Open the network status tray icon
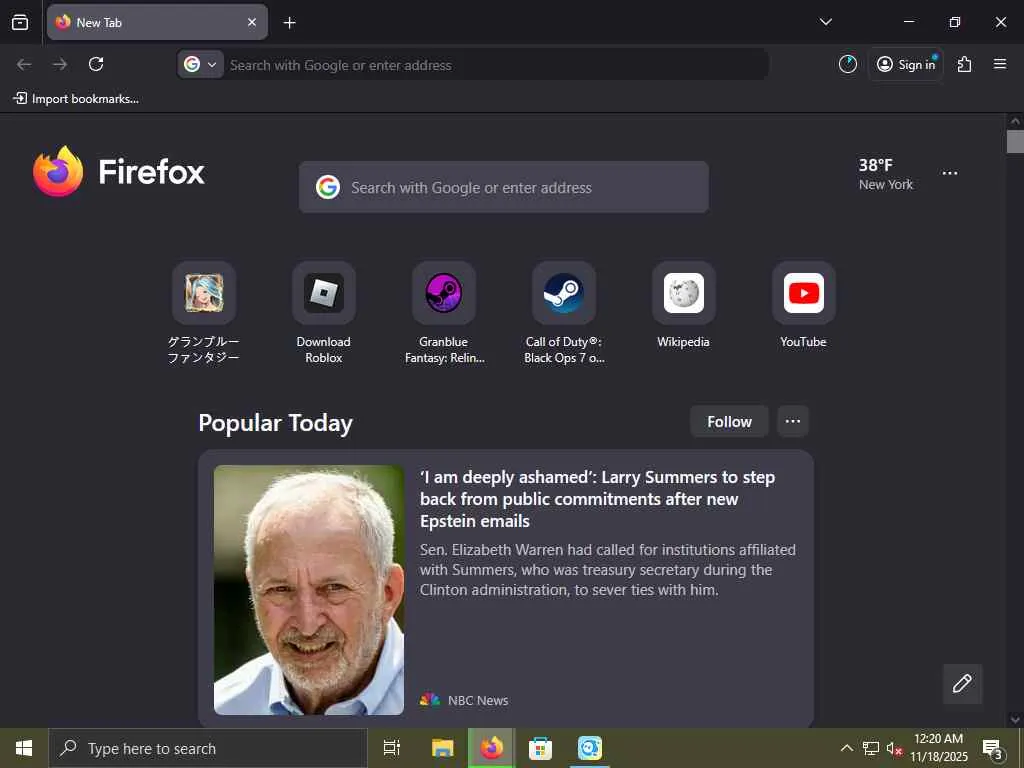The height and width of the screenshot is (768, 1024). (x=871, y=748)
